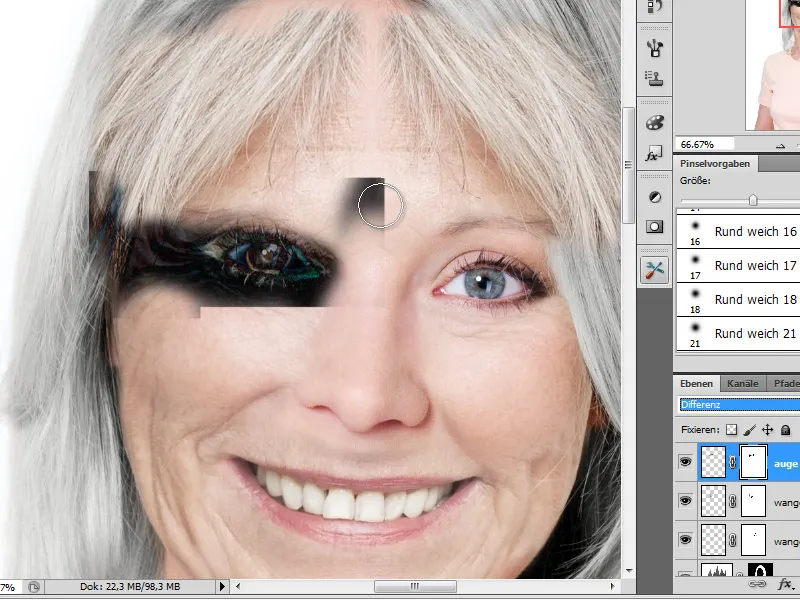Viewport: 800px width, 600px height.
Task: Lock position cross-arrows icon
Action: click(x=767, y=430)
